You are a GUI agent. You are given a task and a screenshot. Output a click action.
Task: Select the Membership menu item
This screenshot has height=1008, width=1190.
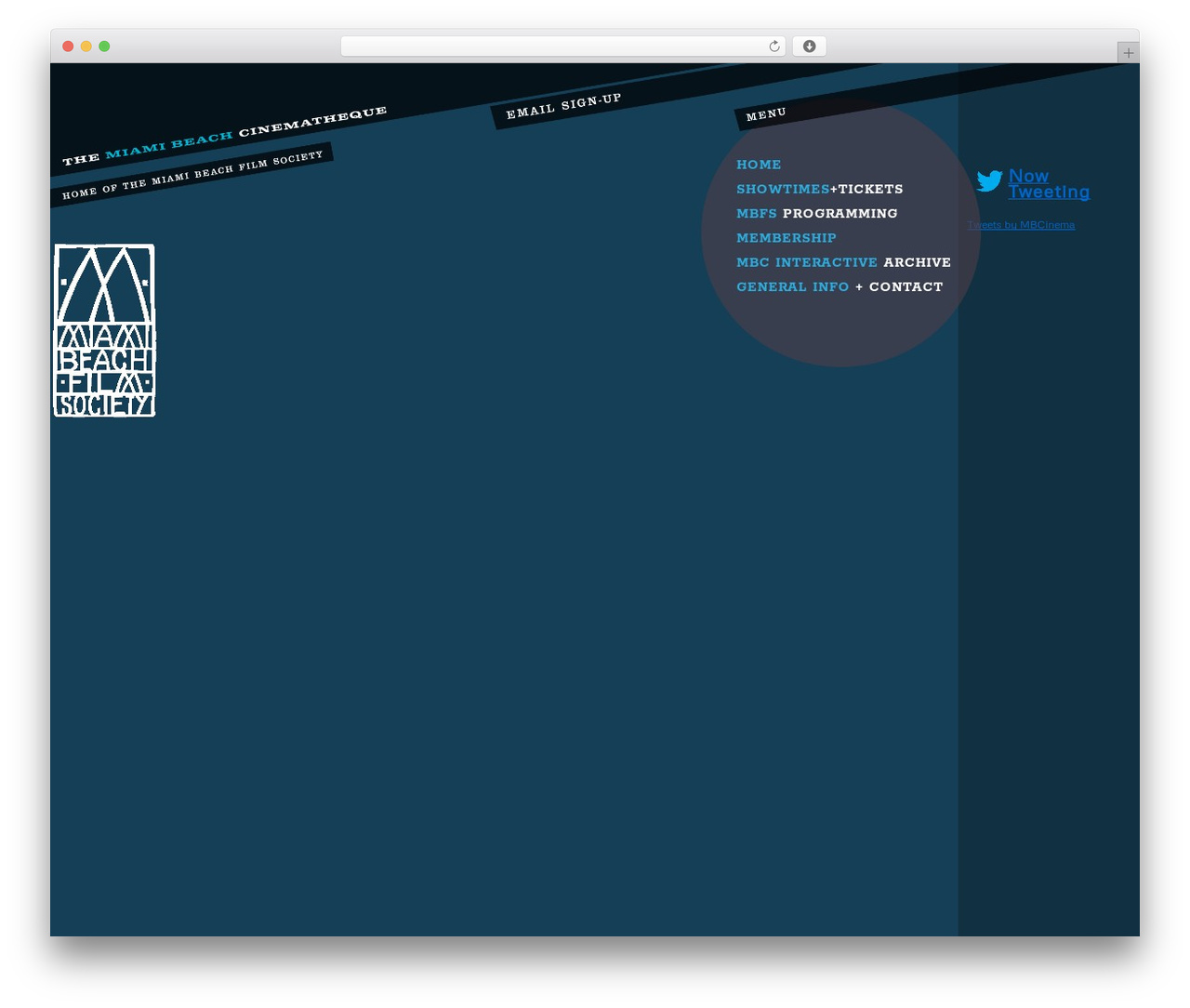[787, 238]
